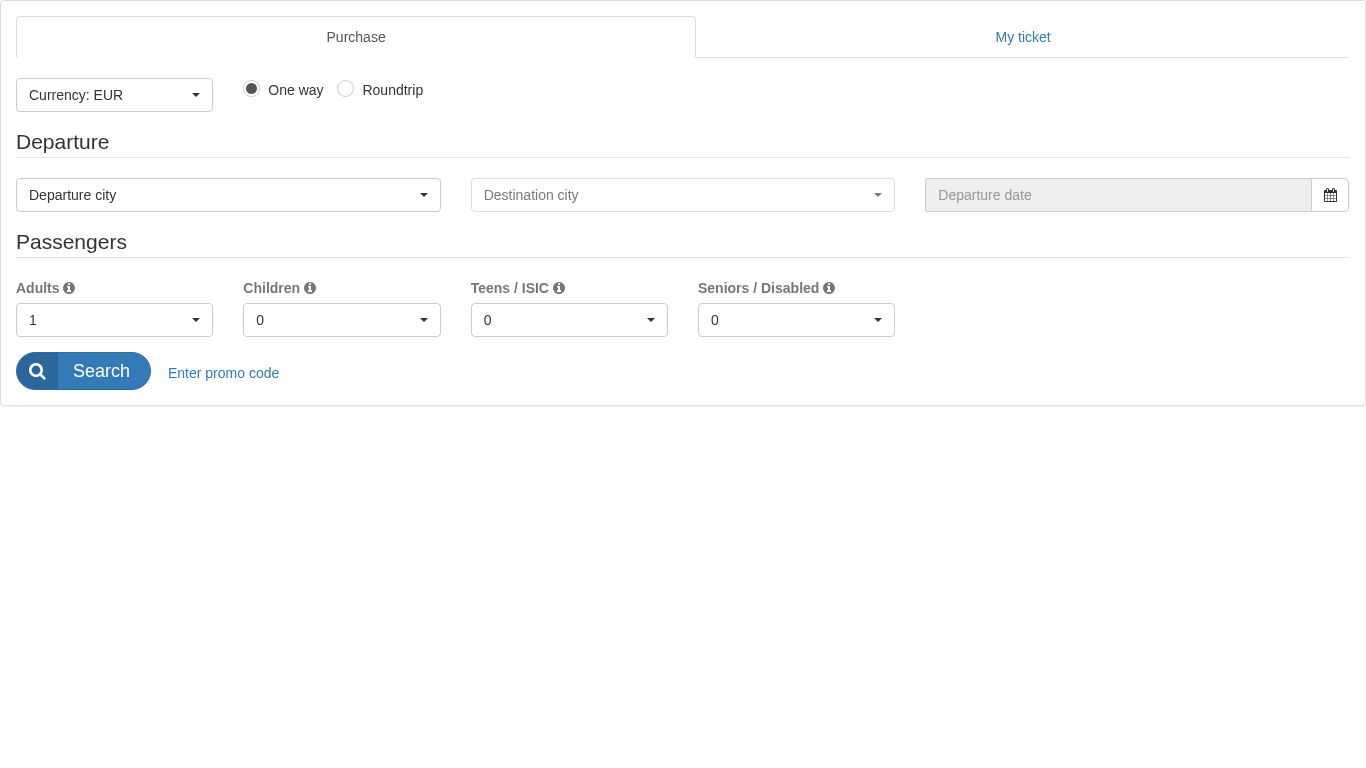Choose the Roundtrip radio option
Screen dimensions: 1366x768
[x=346, y=89]
